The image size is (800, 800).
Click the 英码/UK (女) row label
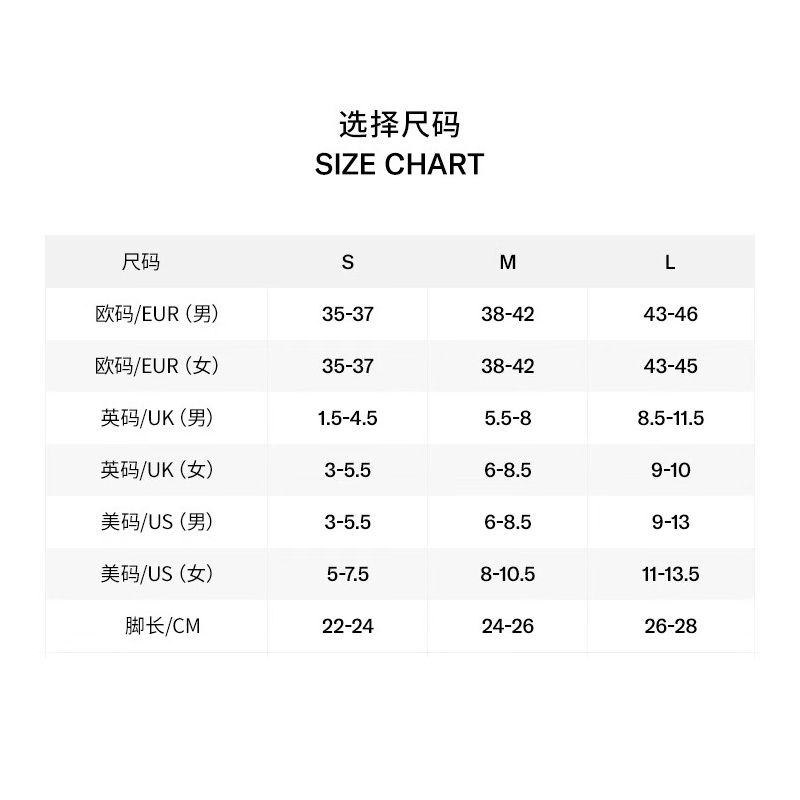pyautogui.click(x=157, y=470)
